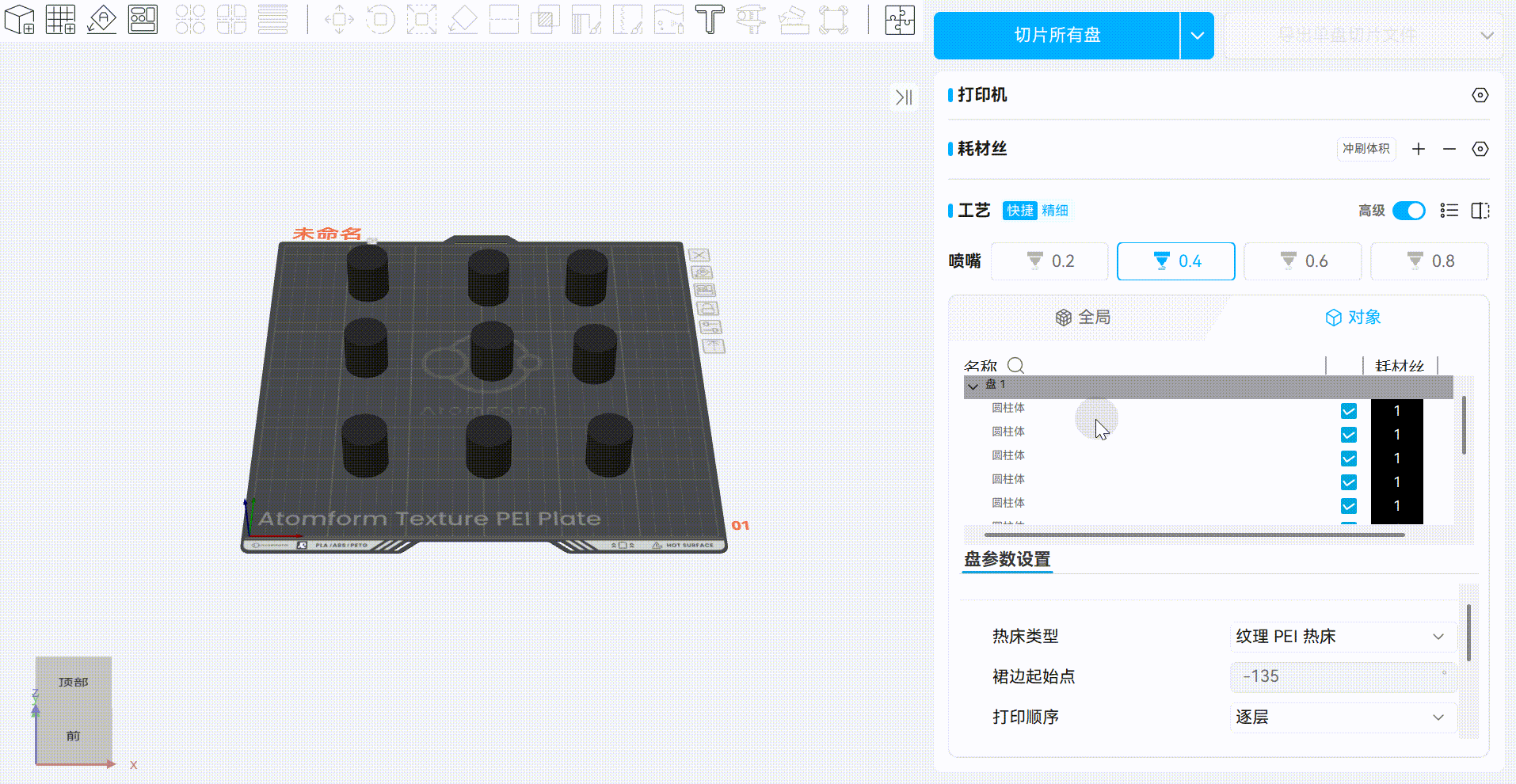
Task: Remove a filament with minus icon
Action: (1449, 149)
